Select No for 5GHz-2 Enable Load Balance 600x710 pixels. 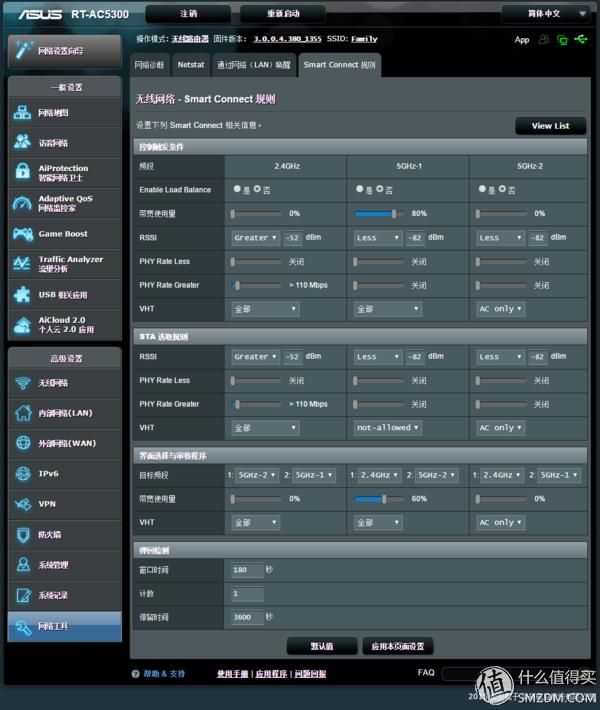[x=502, y=189]
